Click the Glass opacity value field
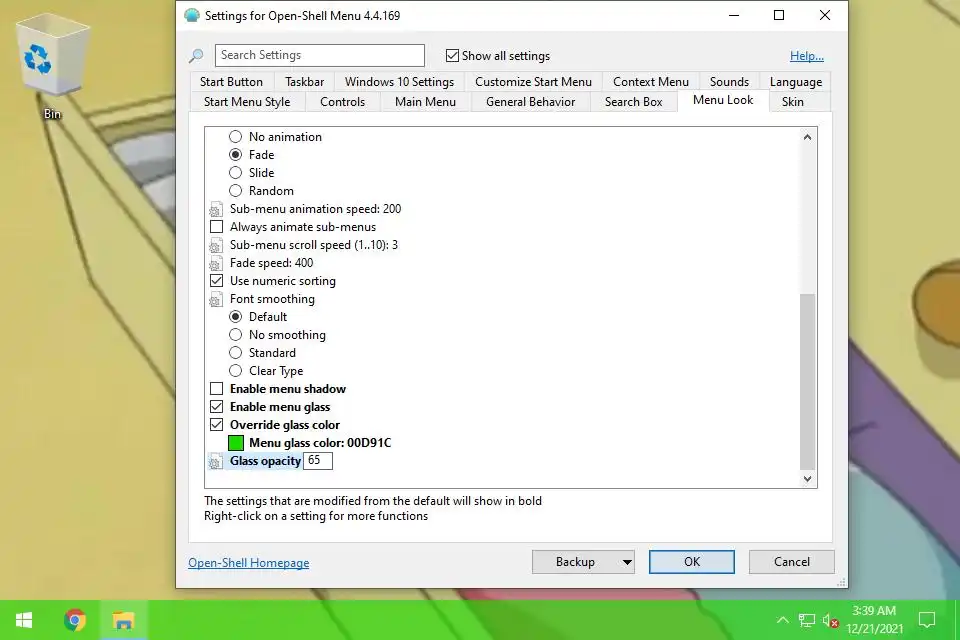 coord(318,461)
